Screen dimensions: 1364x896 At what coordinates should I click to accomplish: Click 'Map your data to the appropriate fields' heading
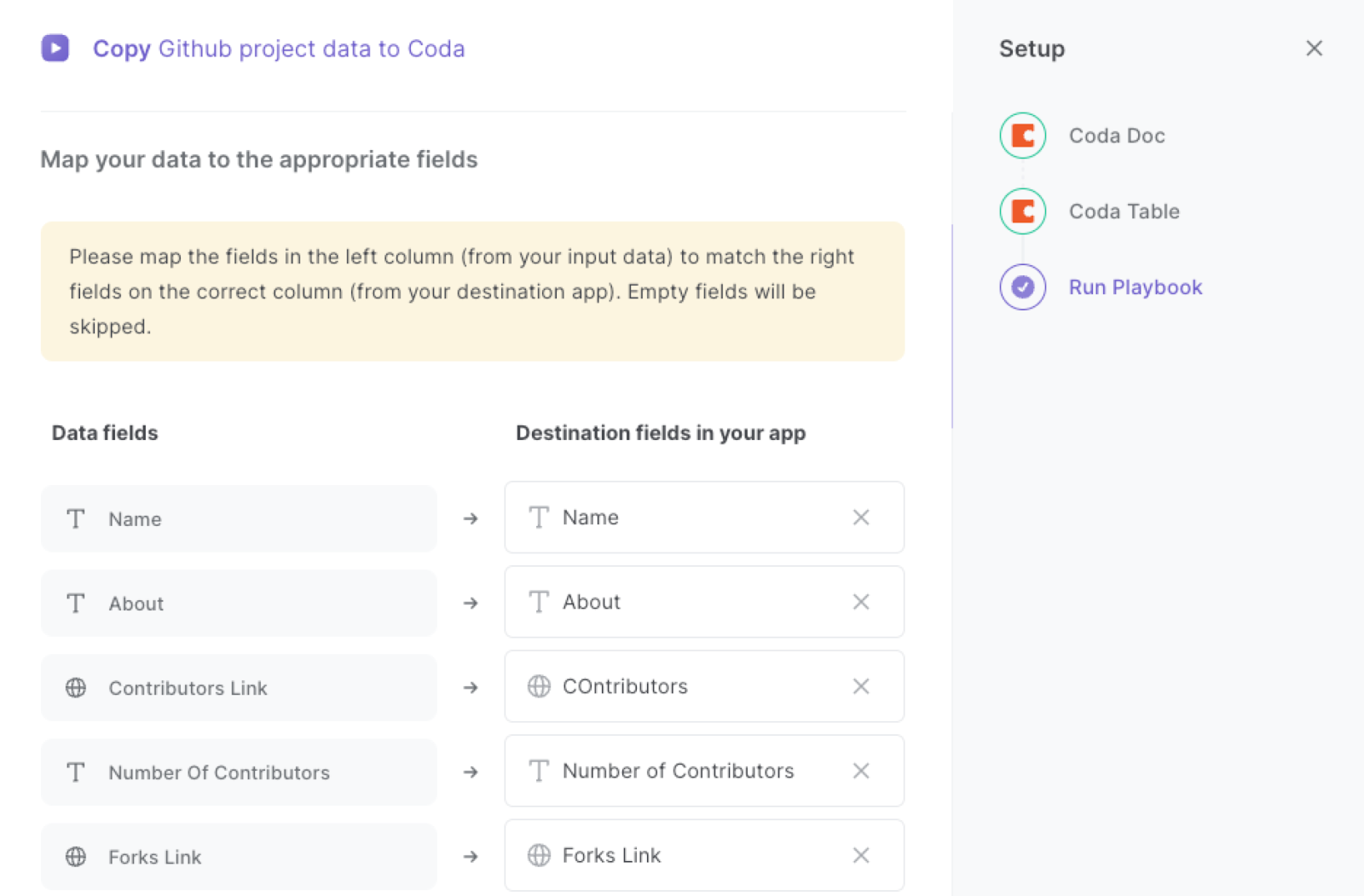coord(259,159)
